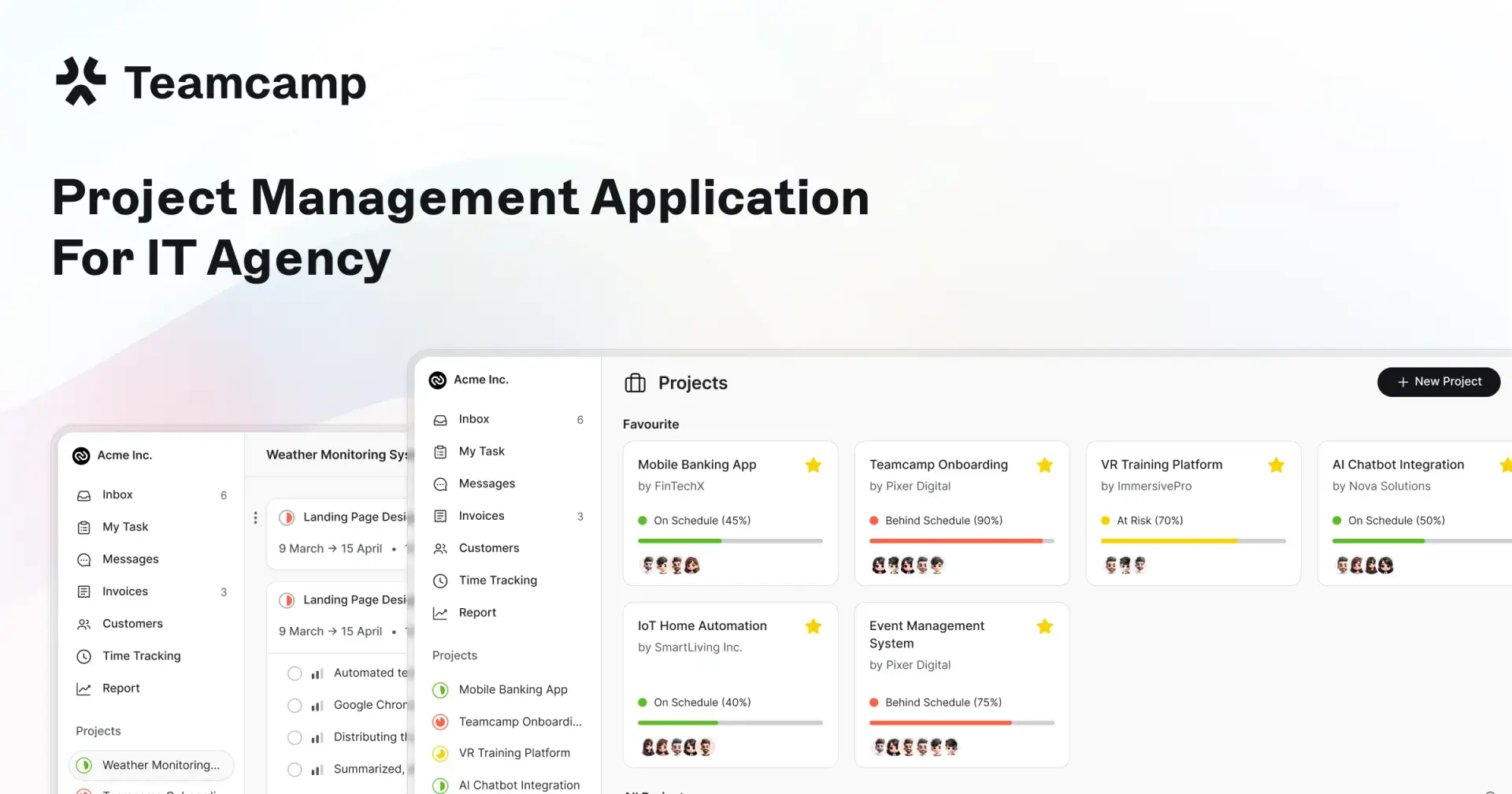Click the Invoices receipt icon
The height and width of the screenshot is (794, 1512).
[439, 515]
